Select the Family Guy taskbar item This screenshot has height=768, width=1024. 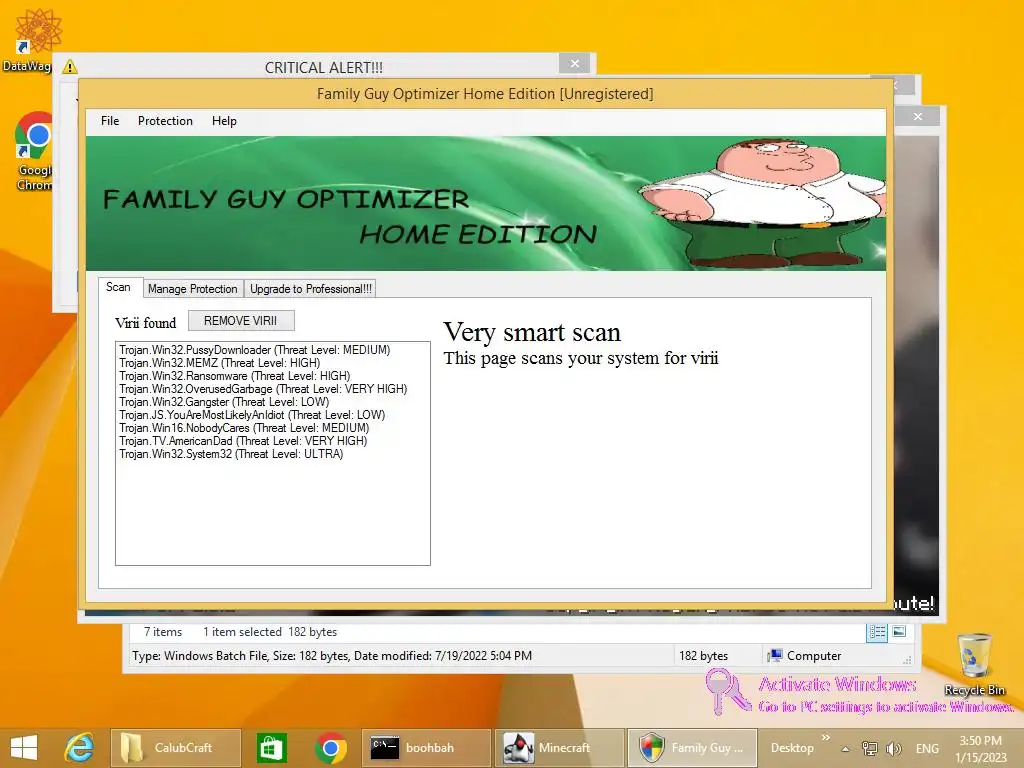(x=692, y=748)
